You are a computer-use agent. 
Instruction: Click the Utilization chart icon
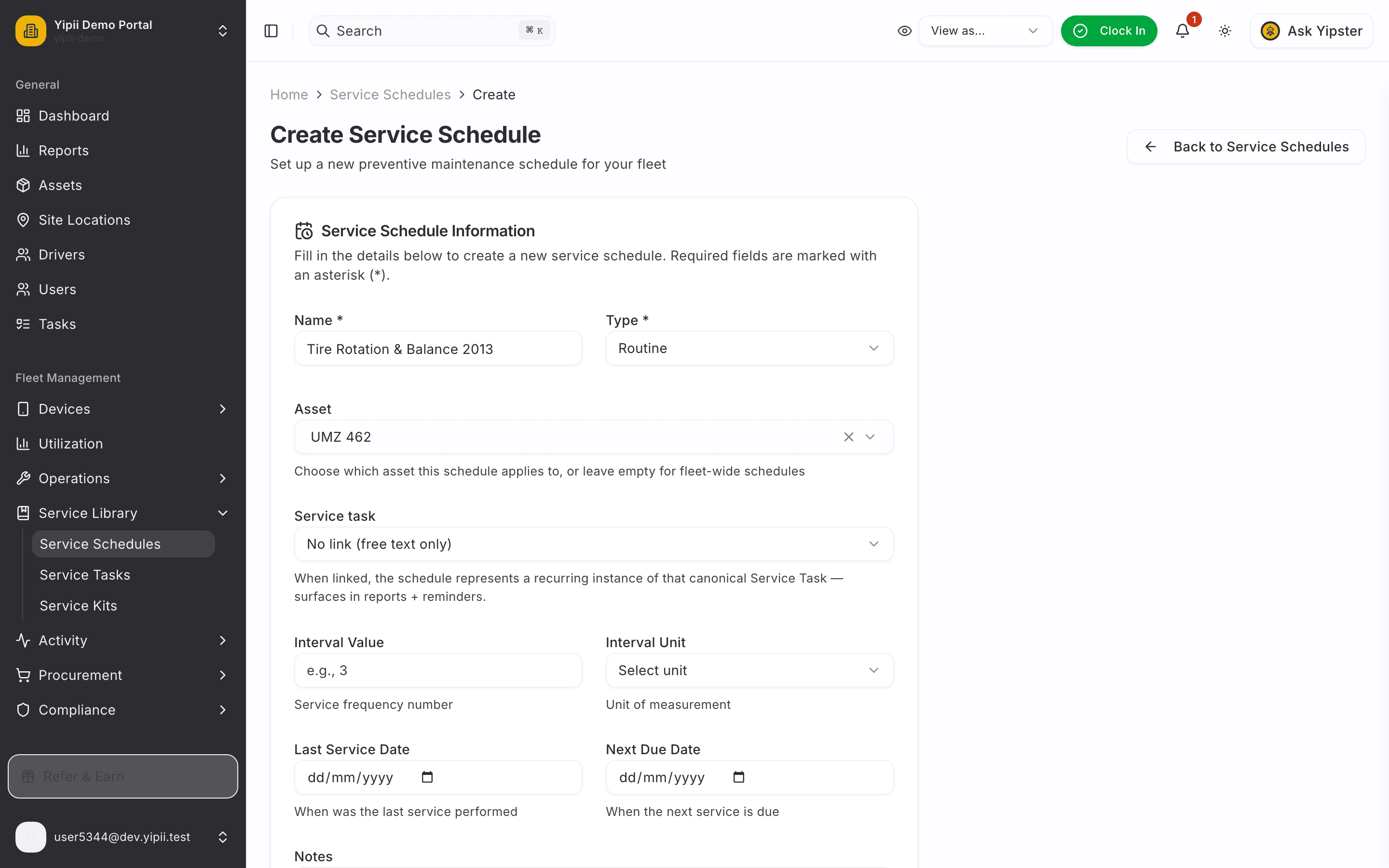(x=23, y=444)
